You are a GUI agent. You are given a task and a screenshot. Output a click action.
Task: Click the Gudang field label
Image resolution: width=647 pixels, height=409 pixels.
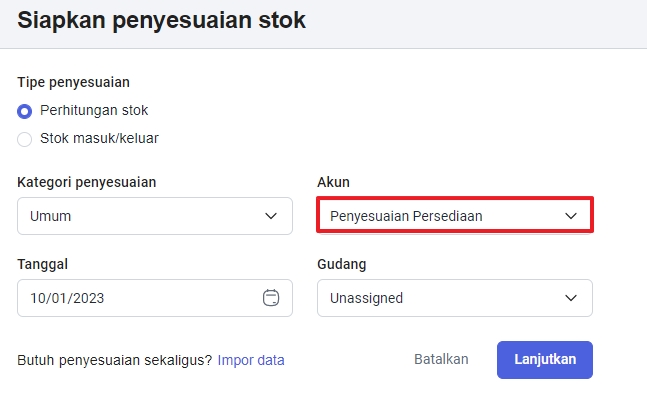341,264
